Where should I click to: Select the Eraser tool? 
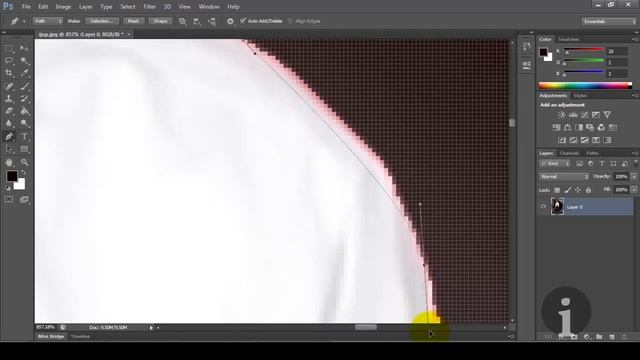click(9, 111)
